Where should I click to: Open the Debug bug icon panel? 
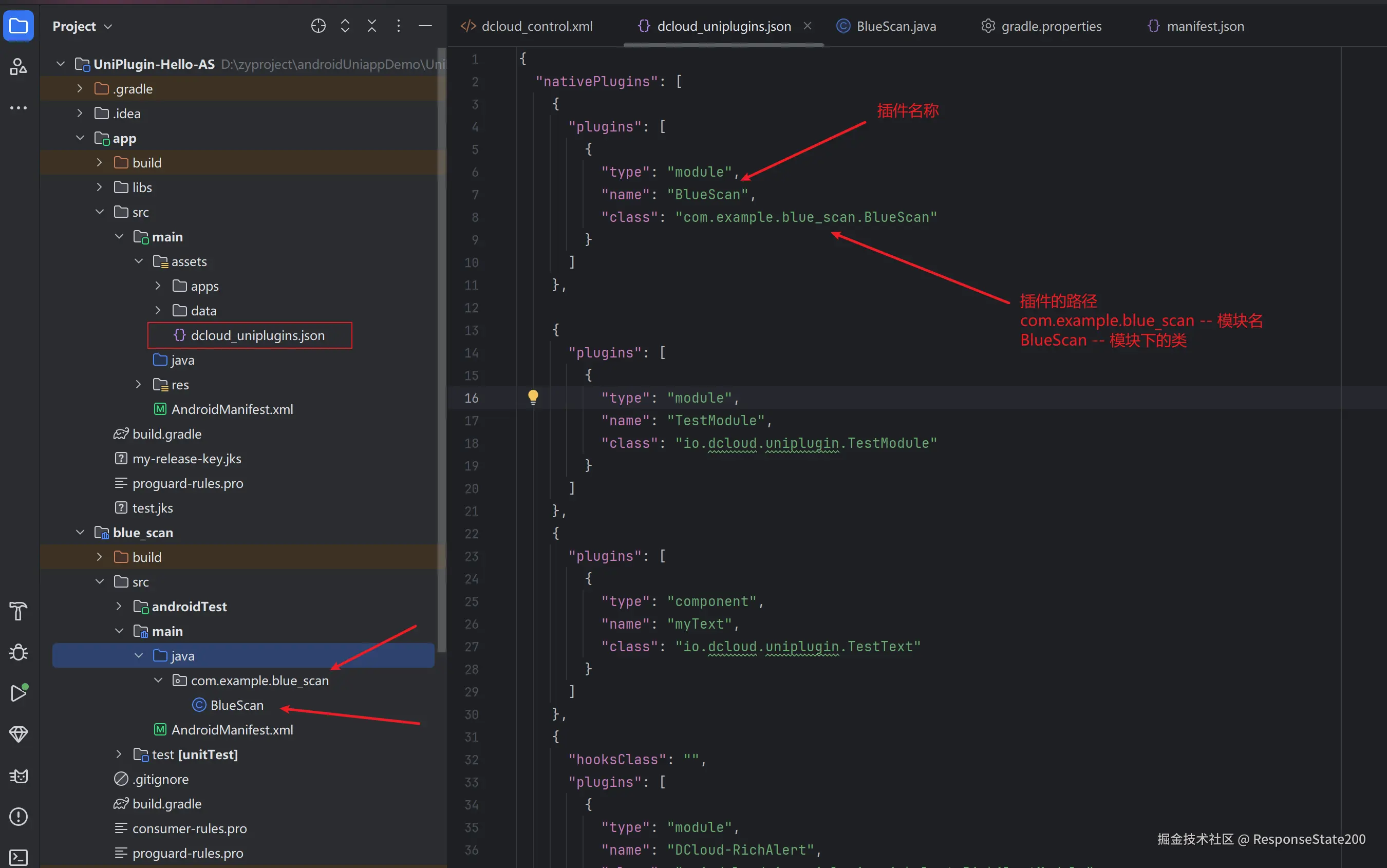point(18,652)
